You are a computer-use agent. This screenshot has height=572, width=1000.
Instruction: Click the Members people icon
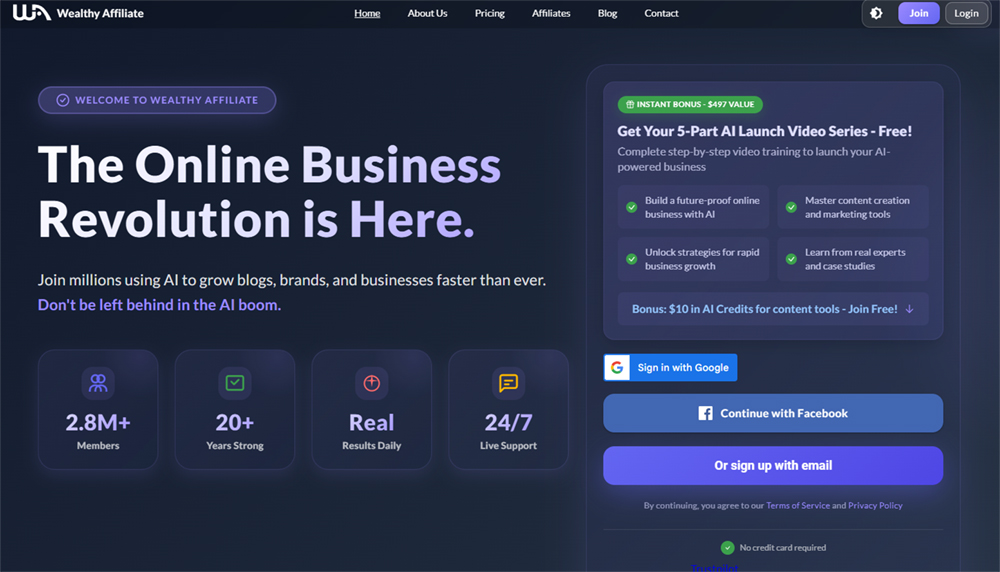coord(98,383)
